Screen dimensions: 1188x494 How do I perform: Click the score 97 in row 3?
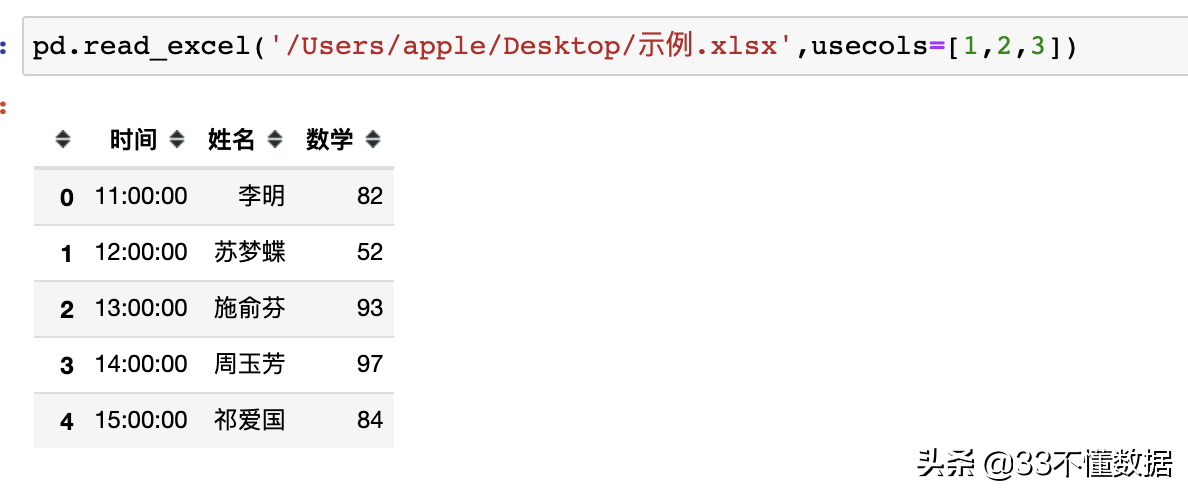point(370,364)
